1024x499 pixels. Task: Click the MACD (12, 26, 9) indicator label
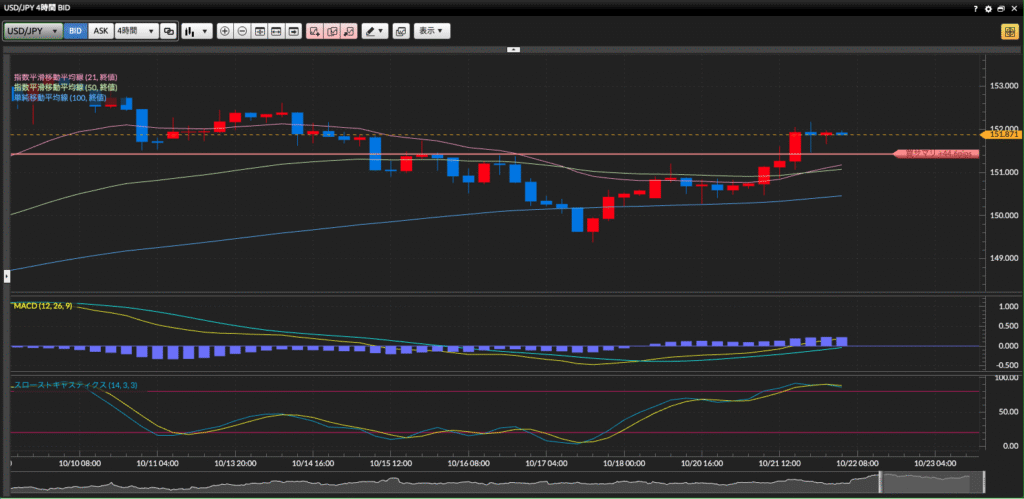[44, 304]
